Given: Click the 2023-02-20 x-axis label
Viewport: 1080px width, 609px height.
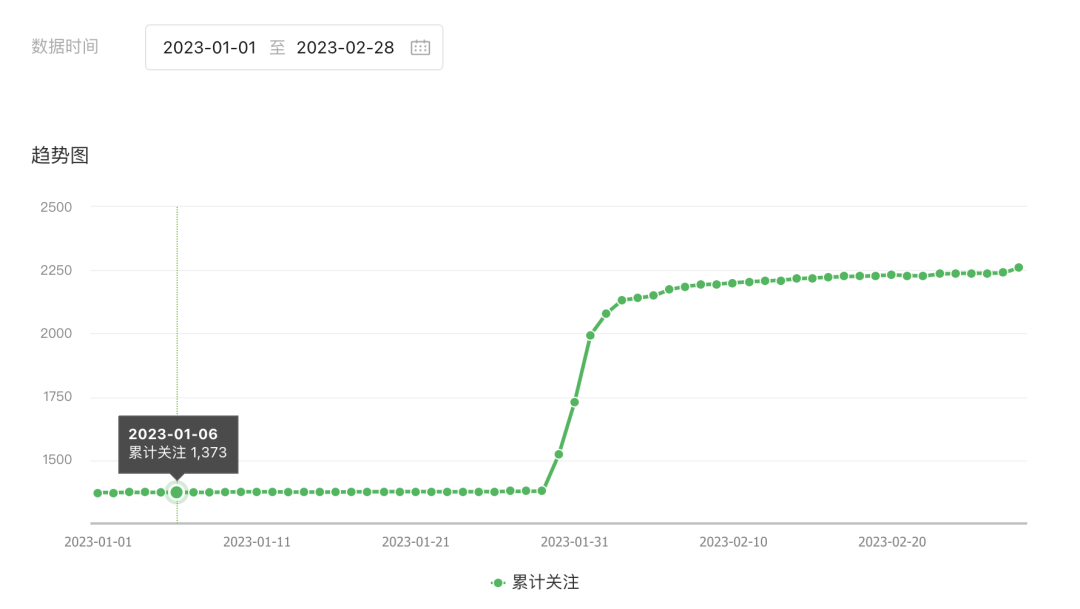Looking at the screenshot, I should 892,542.
